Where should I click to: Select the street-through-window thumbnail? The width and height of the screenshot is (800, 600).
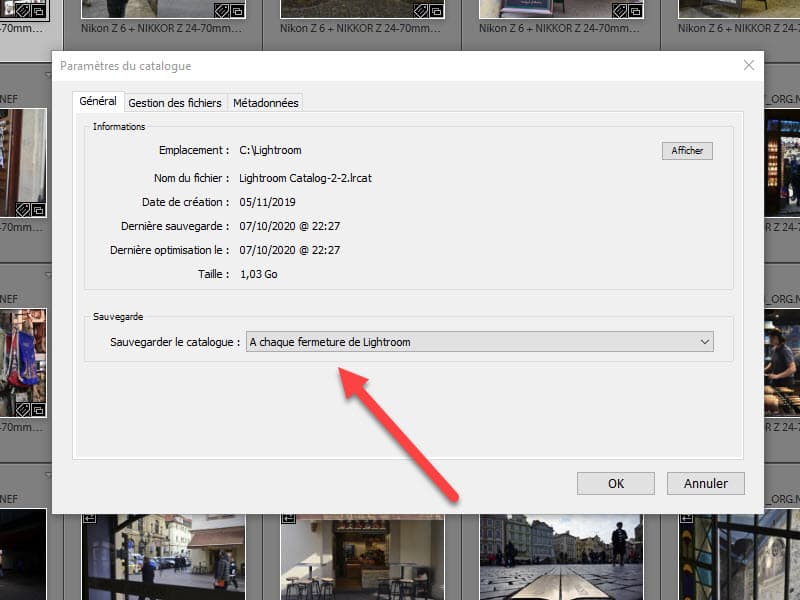pyautogui.click(x=163, y=557)
